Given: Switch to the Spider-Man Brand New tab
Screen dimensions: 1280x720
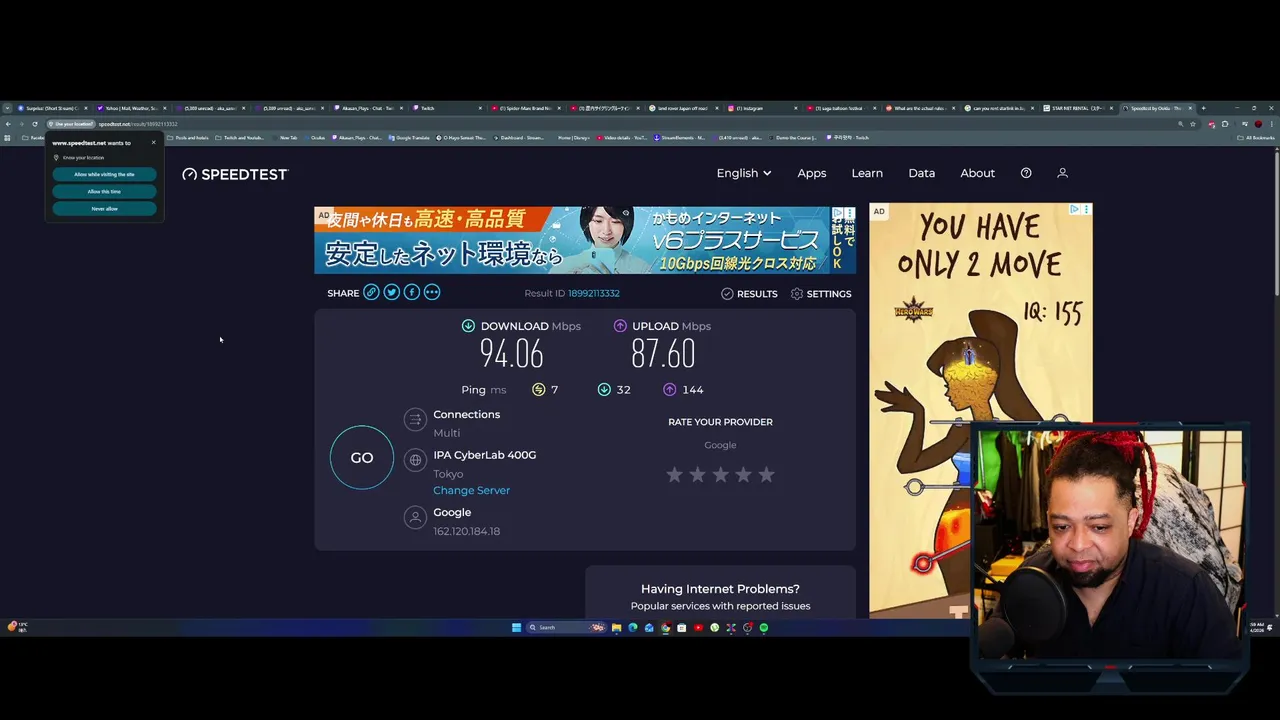Looking at the screenshot, I should point(526,108).
